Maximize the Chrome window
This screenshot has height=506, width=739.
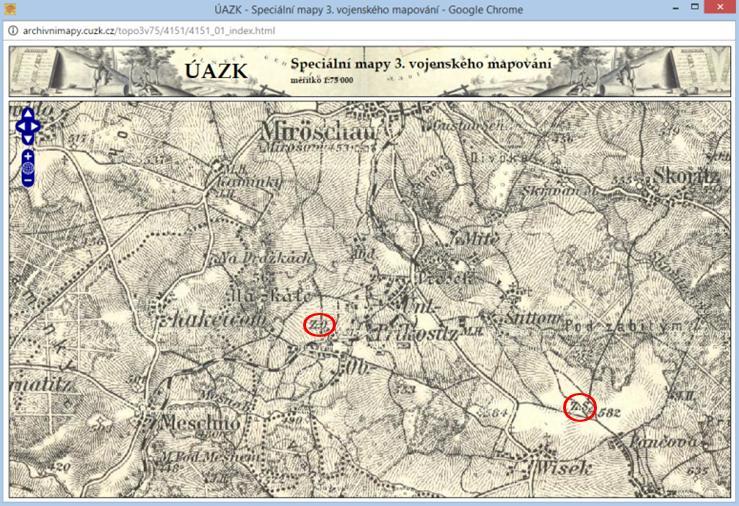pos(695,7)
